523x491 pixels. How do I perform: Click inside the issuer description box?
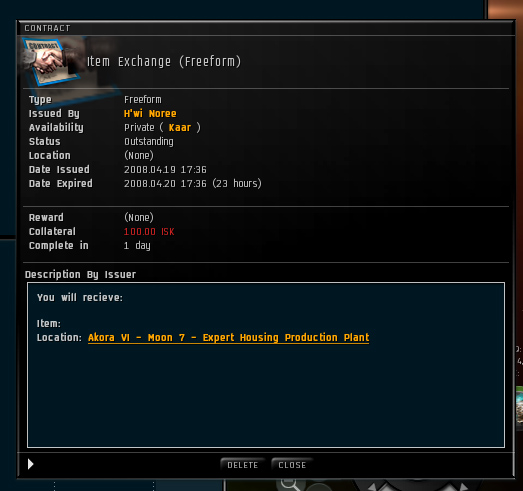[266, 365]
